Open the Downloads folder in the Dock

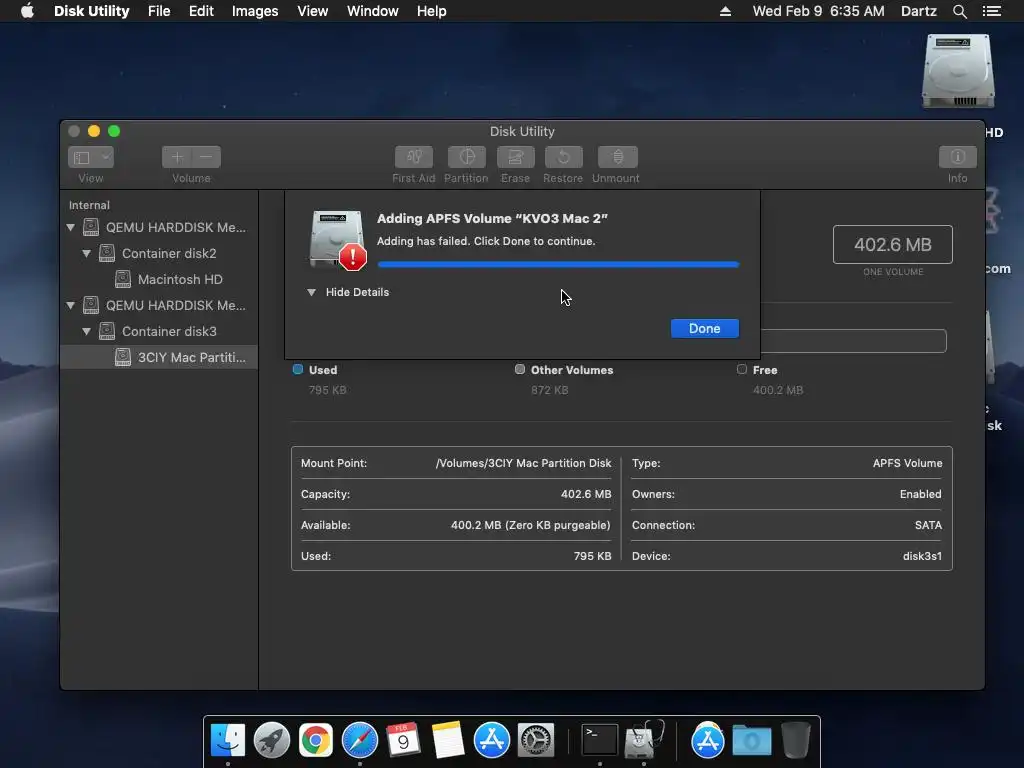coord(752,740)
